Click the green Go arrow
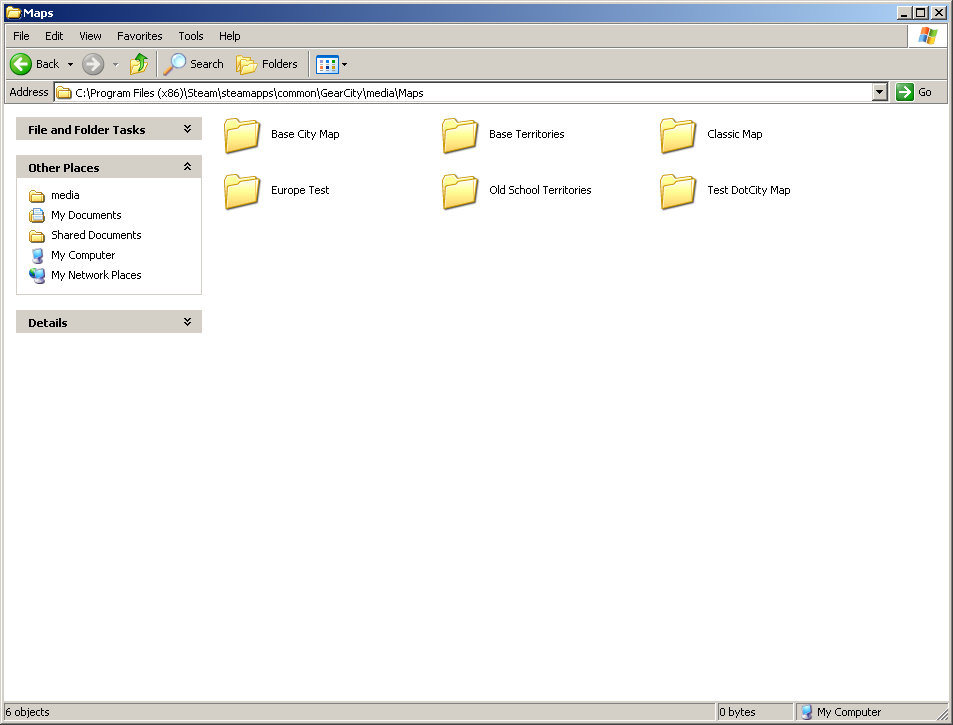The image size is (953, 725). [904, 92]
